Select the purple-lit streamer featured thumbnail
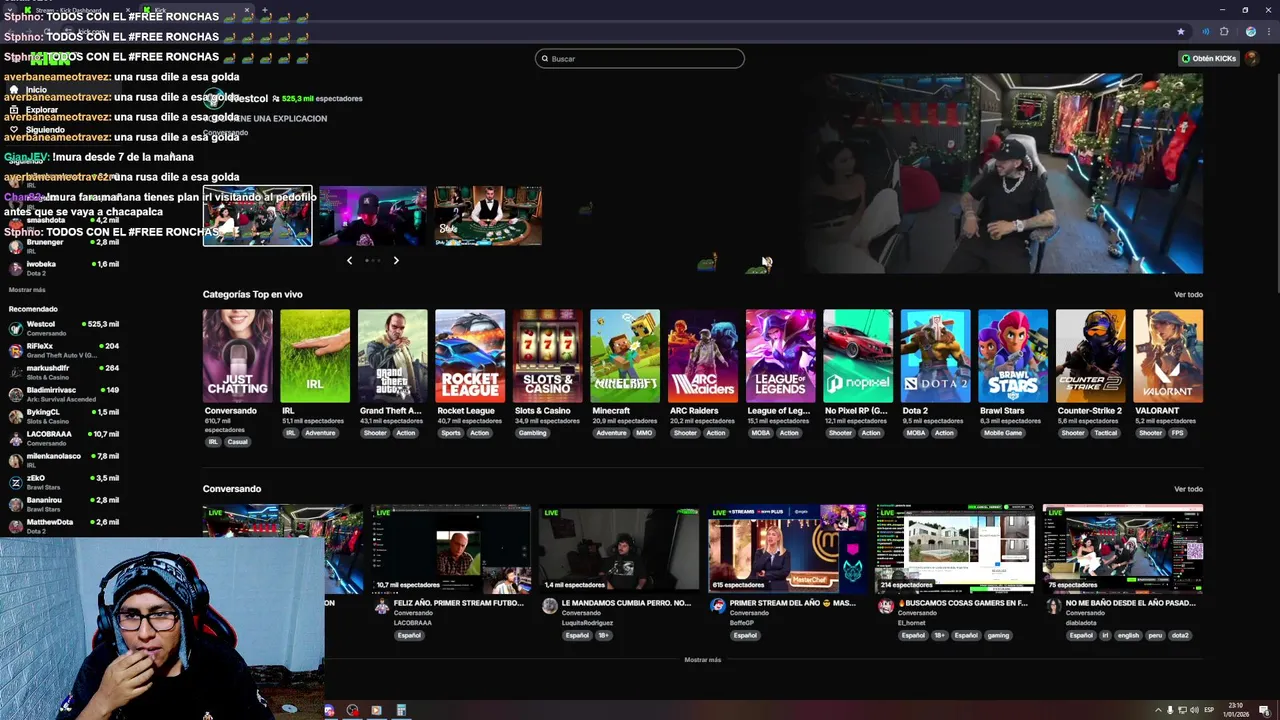 (373, 215)
